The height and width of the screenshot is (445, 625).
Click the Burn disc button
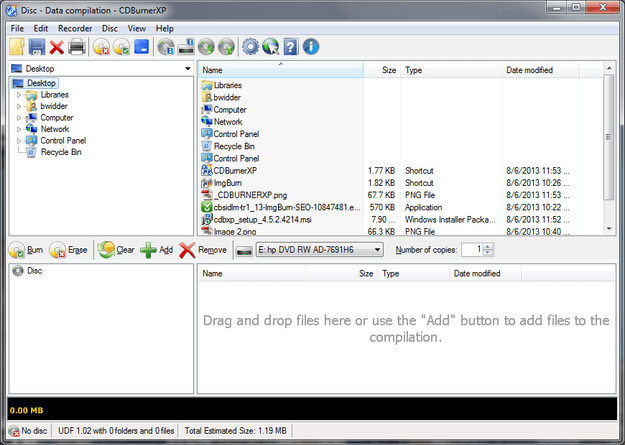pyautogui.click(x=26, y=250)
